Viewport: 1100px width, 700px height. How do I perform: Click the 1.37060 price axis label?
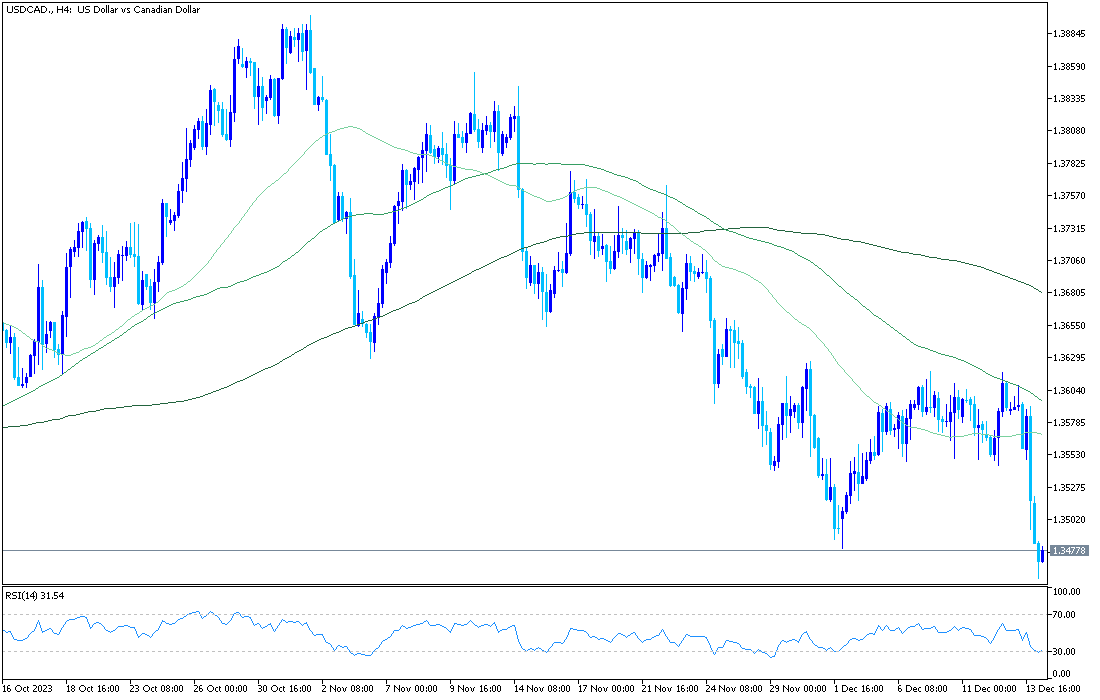tap(1070, 260)
